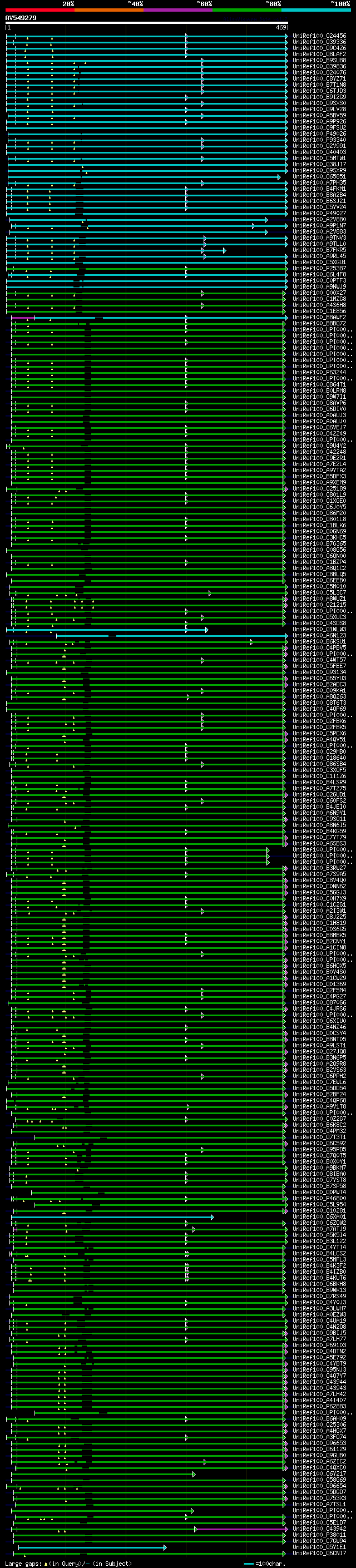Choose the UniRef100_B7FKR5 hit
Screen dimensions: 356x1568
click(319, 250)
